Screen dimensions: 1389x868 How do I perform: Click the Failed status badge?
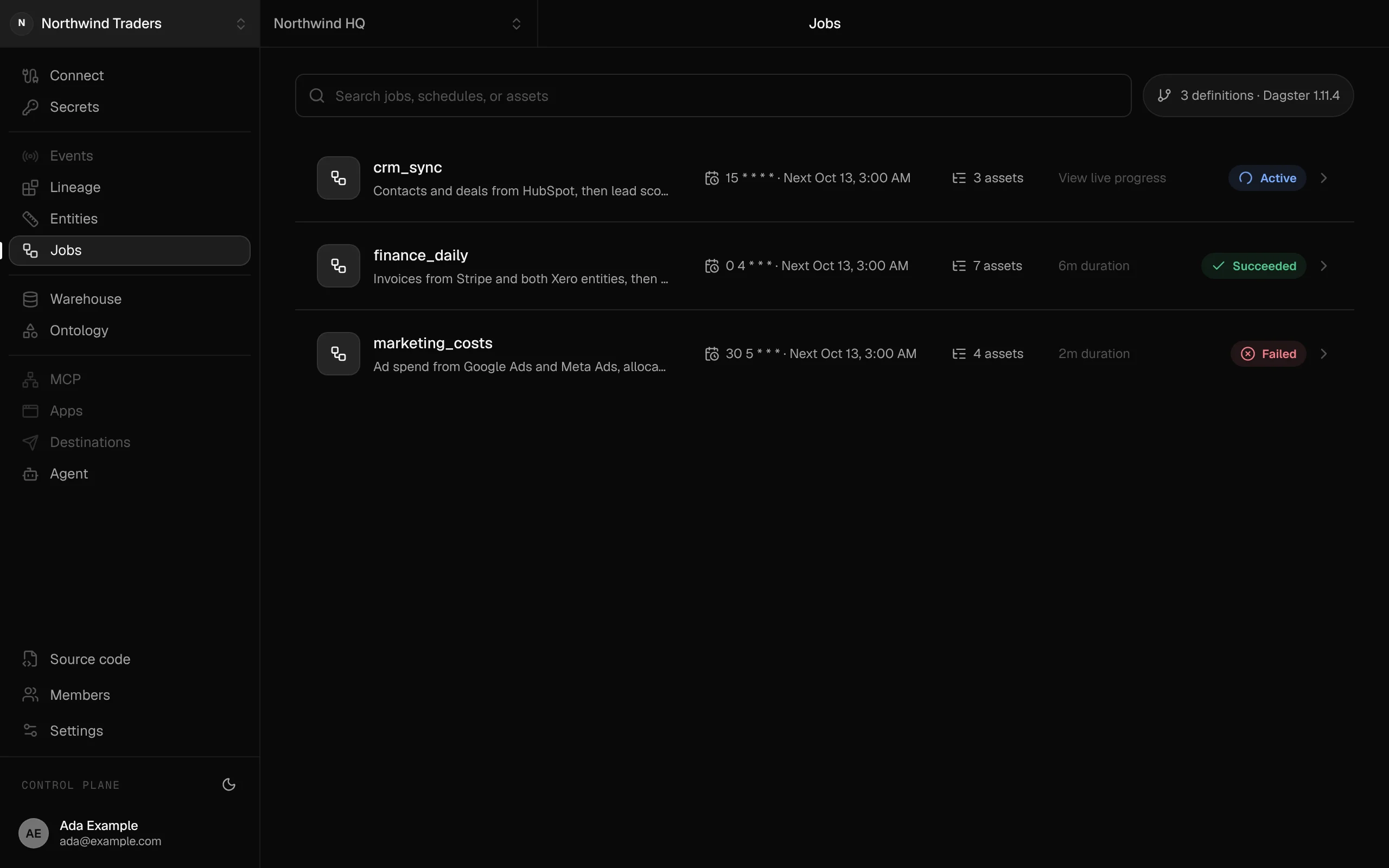click(x=1268, y=354)
